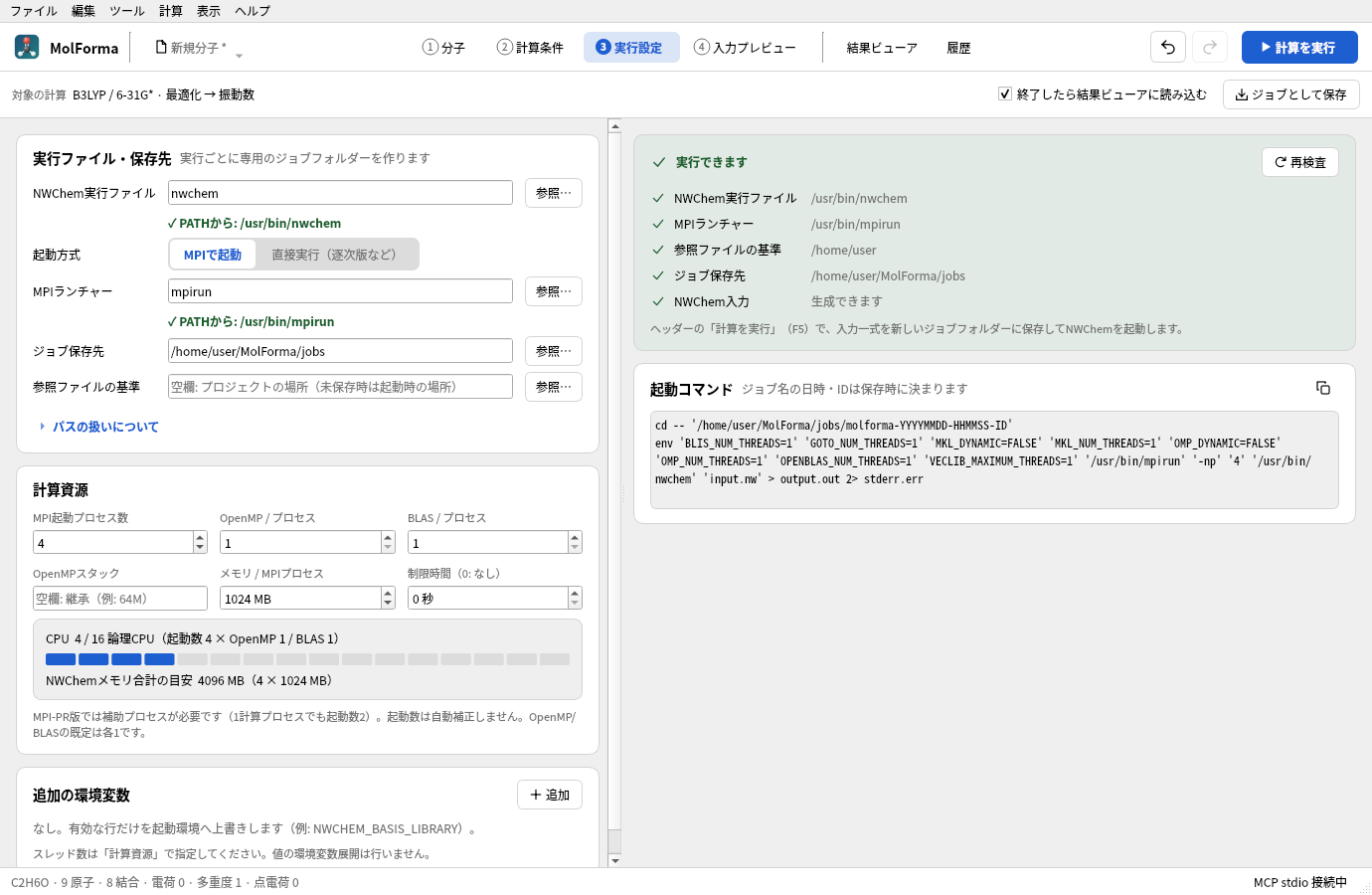1372x895 pixels.
Task: Click the CPU usage bar indicator
Action: point(307,659)
